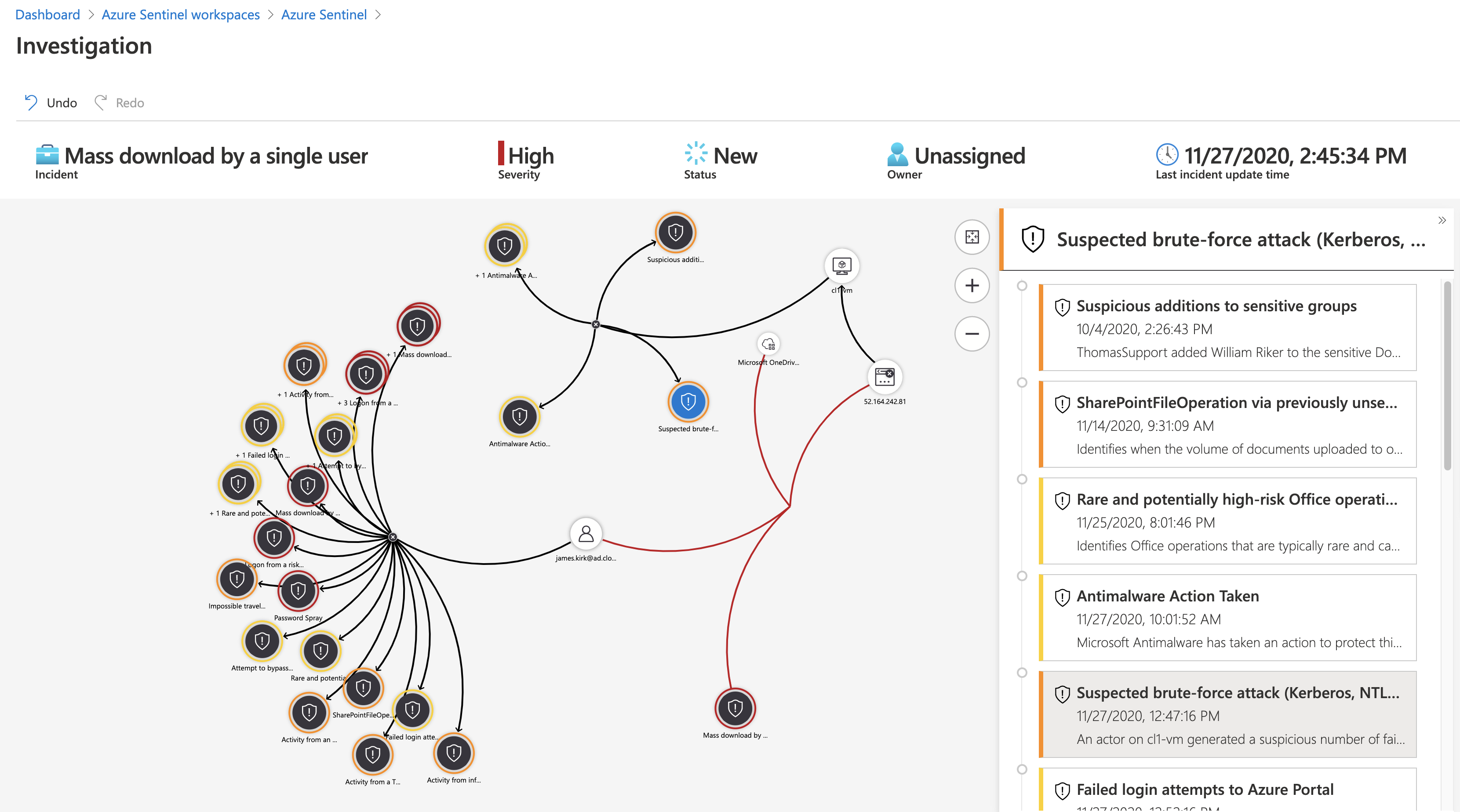Click the blue Suspected brute-force alert node
The image size is (1460, 812).
(x=688, y=402)
